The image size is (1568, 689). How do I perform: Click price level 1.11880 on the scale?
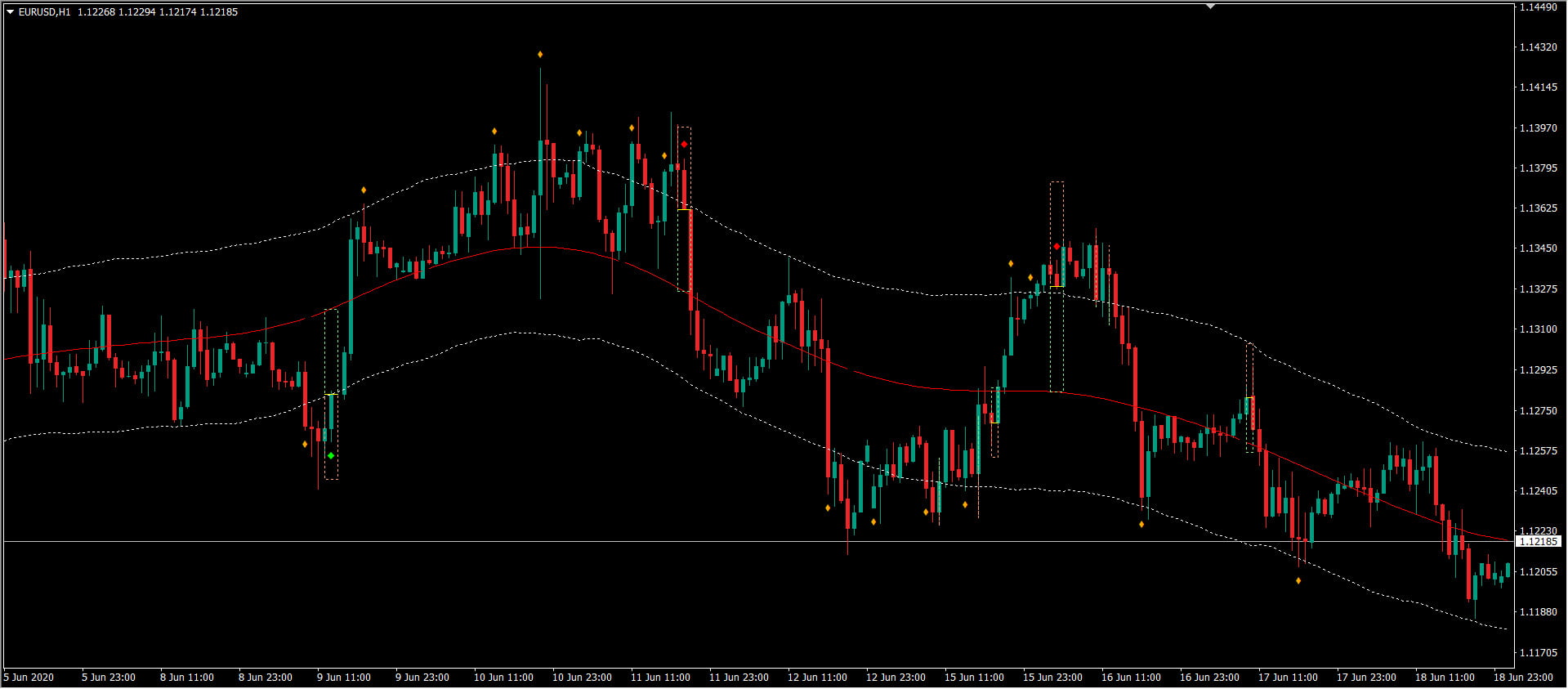coord(1539,612)
